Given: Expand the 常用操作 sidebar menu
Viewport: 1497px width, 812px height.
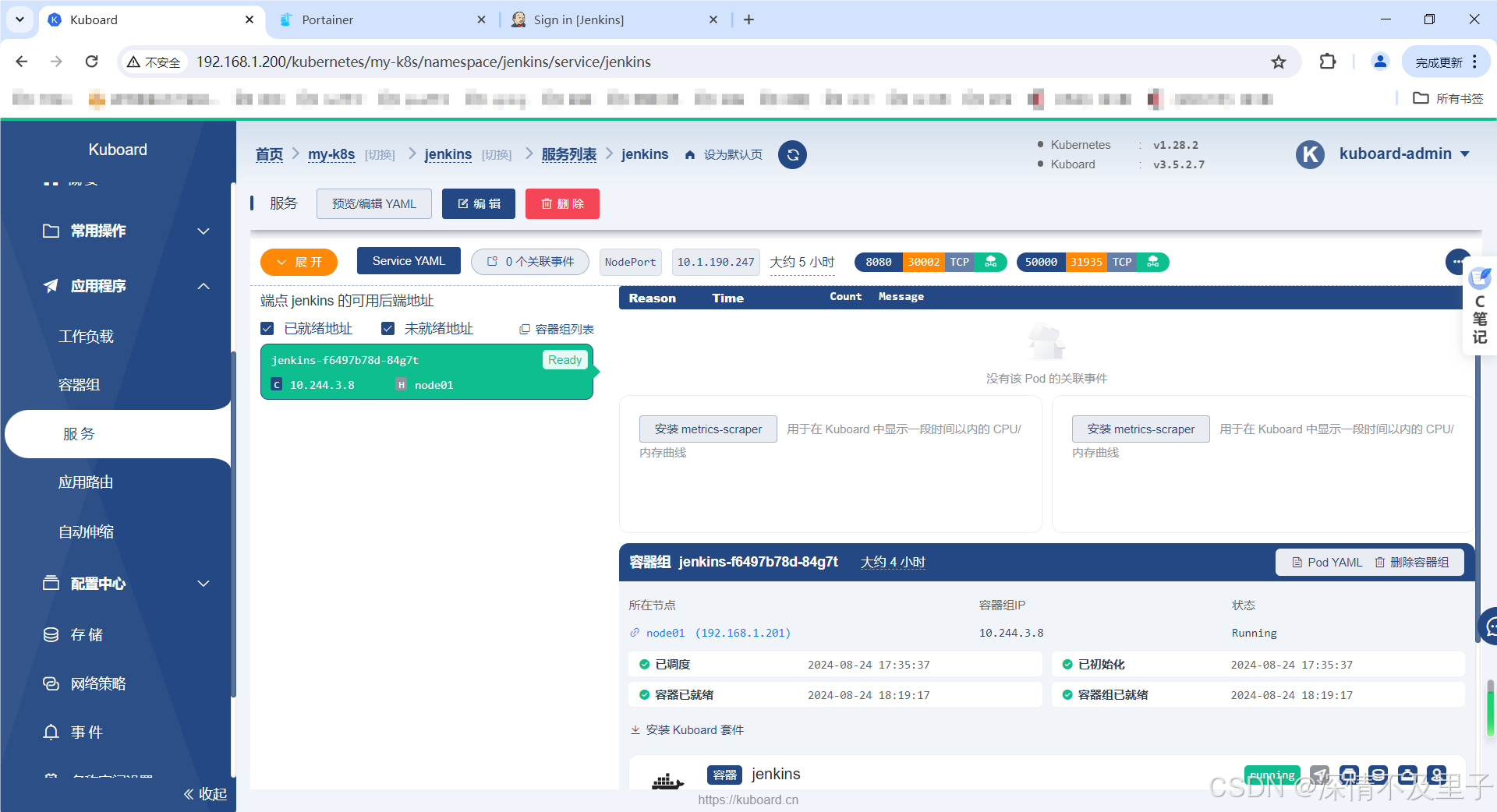Looking at the screenshot, I should coord(126,231).
